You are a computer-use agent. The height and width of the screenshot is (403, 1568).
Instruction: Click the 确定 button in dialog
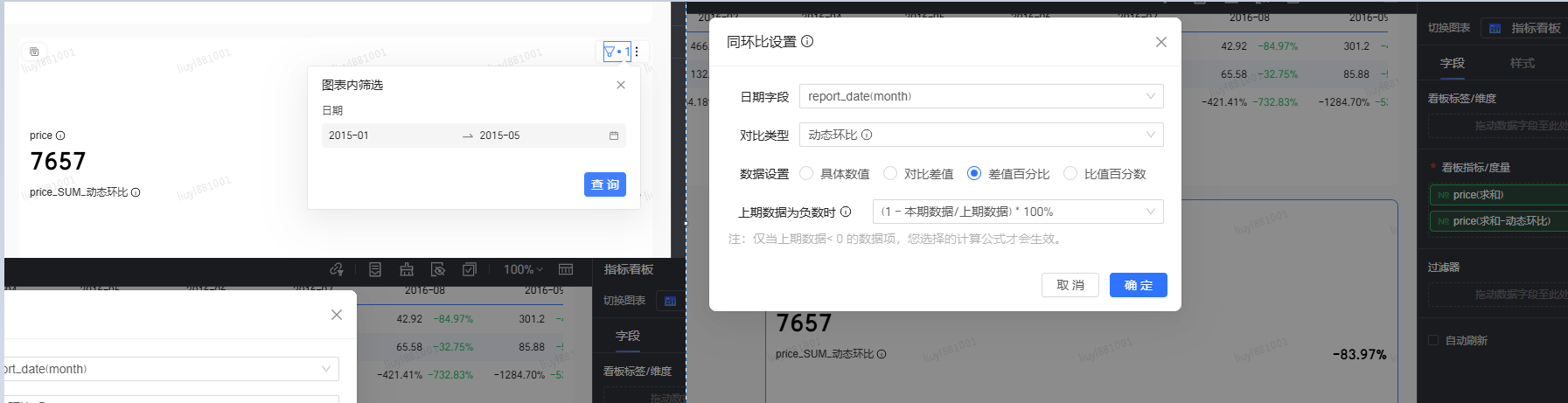[1138, 285]
